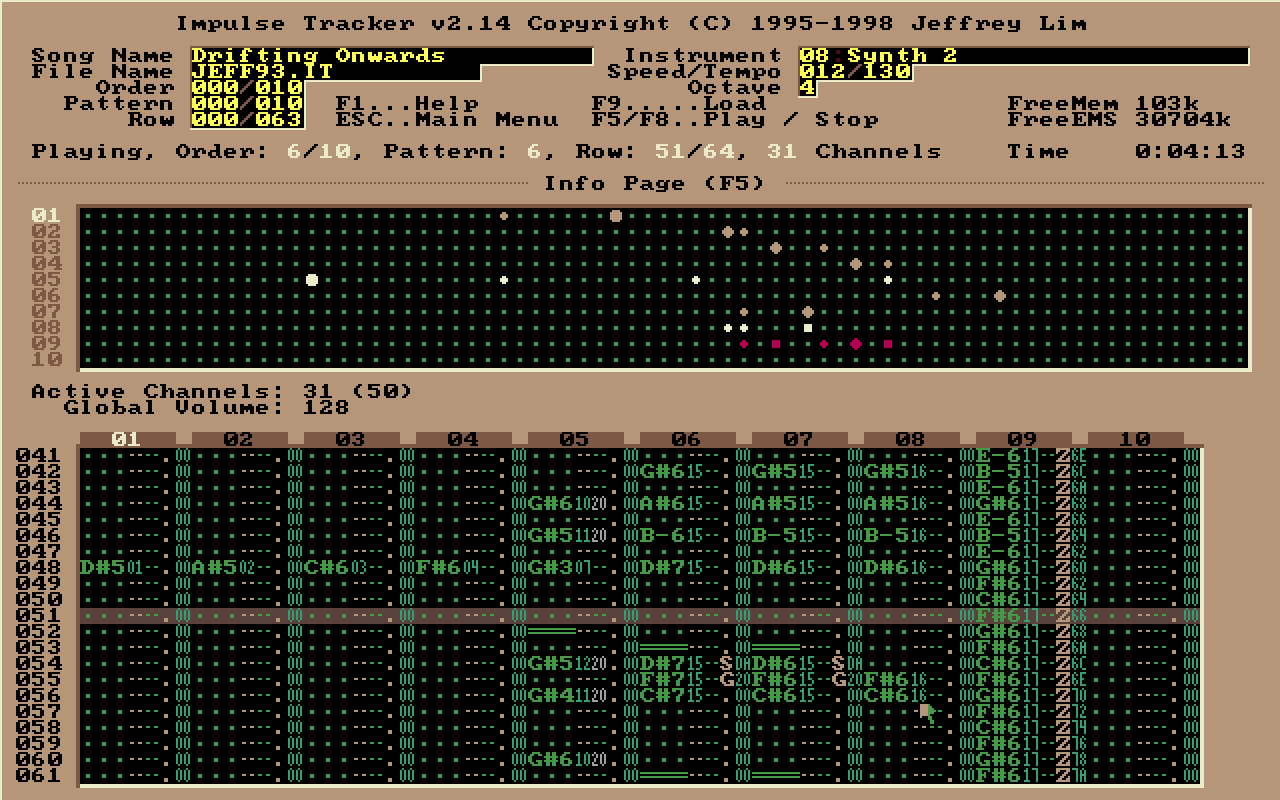Viewport: 1280px width, 800px height.
Task: Click the Pattern value 000/010 in the header
Action: coord(247,104)
